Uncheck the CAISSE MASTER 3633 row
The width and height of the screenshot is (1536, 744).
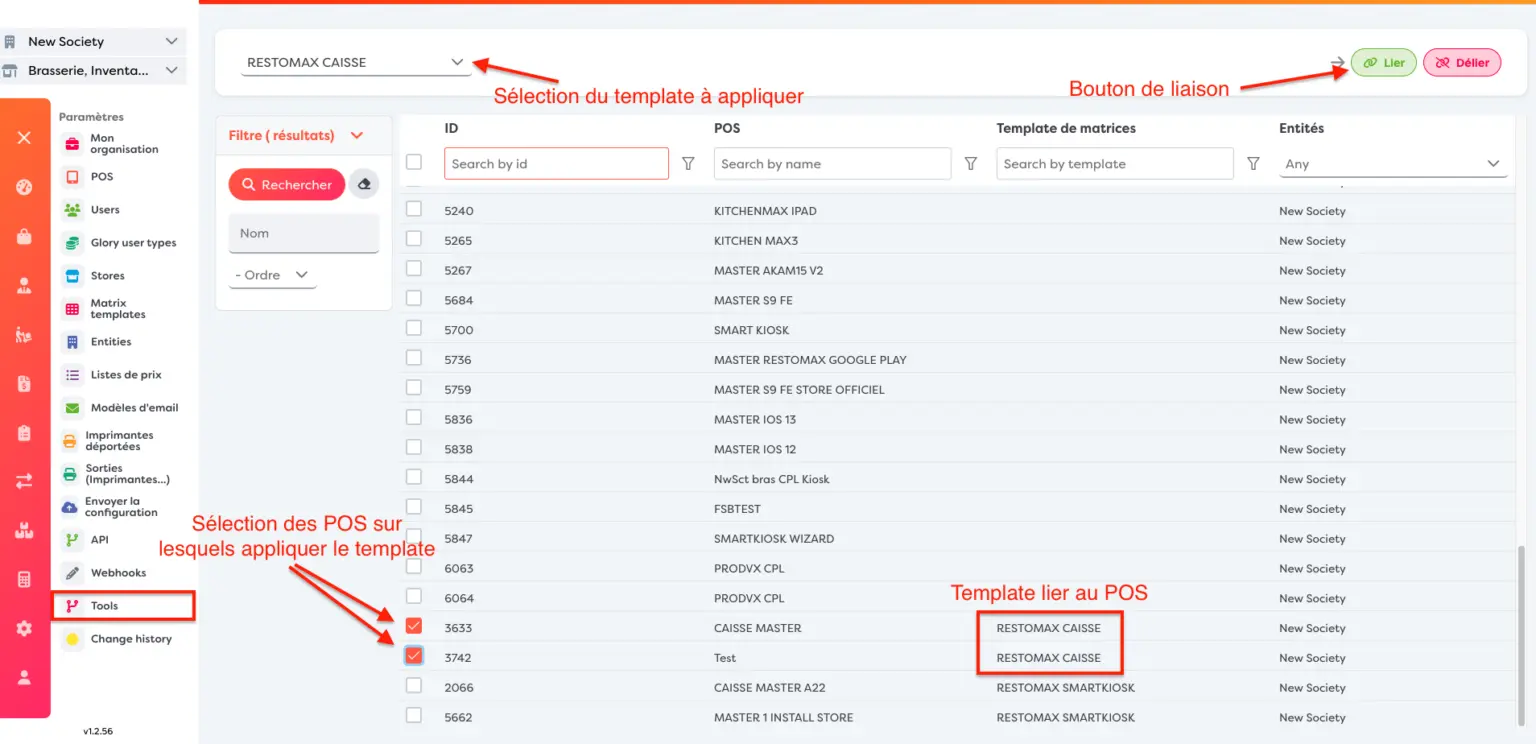pos(414,626)
